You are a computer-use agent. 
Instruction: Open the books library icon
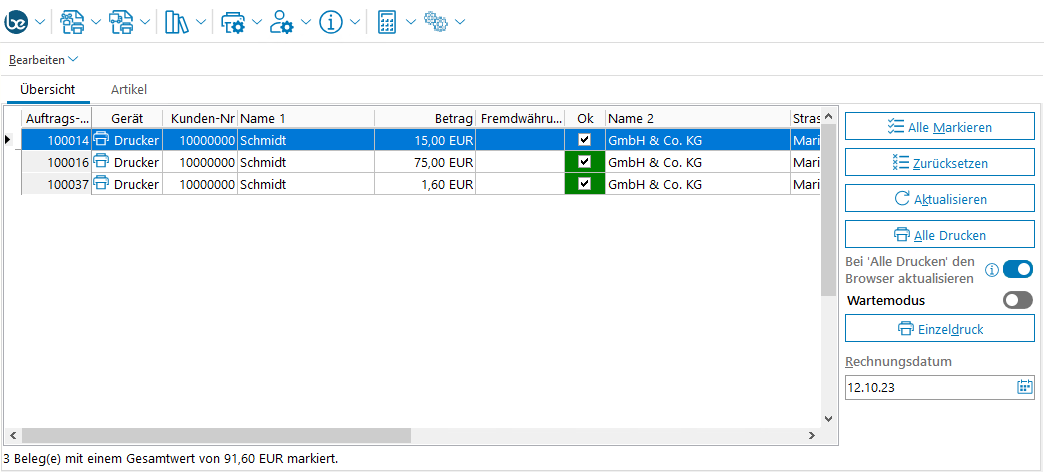click(x=177, y=21)
